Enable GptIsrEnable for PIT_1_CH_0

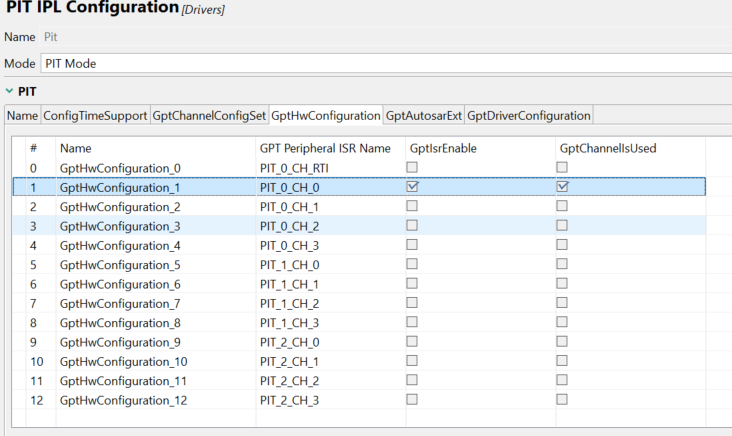tap(412, 264)
